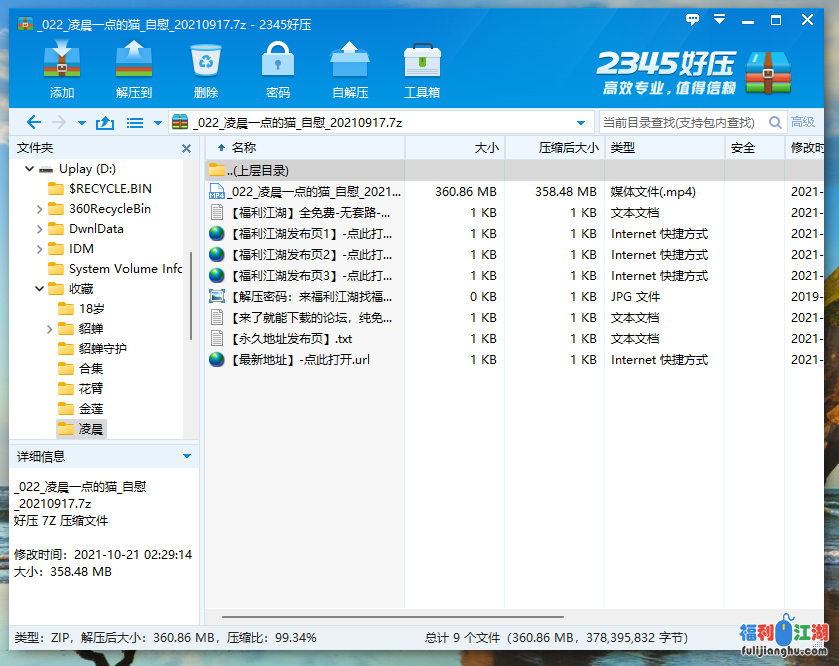Open the 工具箱 (Toolbox) icon

click(422, 62)
